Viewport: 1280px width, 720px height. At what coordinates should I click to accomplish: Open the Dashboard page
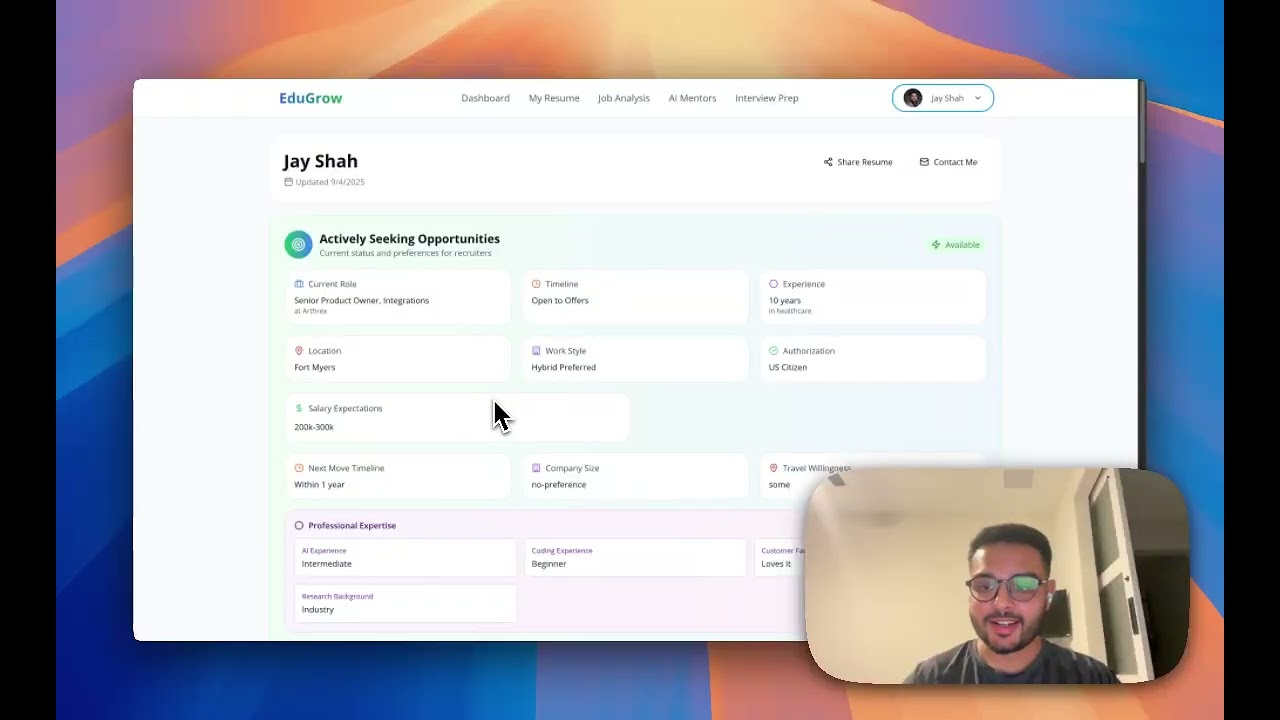[485, 98]
